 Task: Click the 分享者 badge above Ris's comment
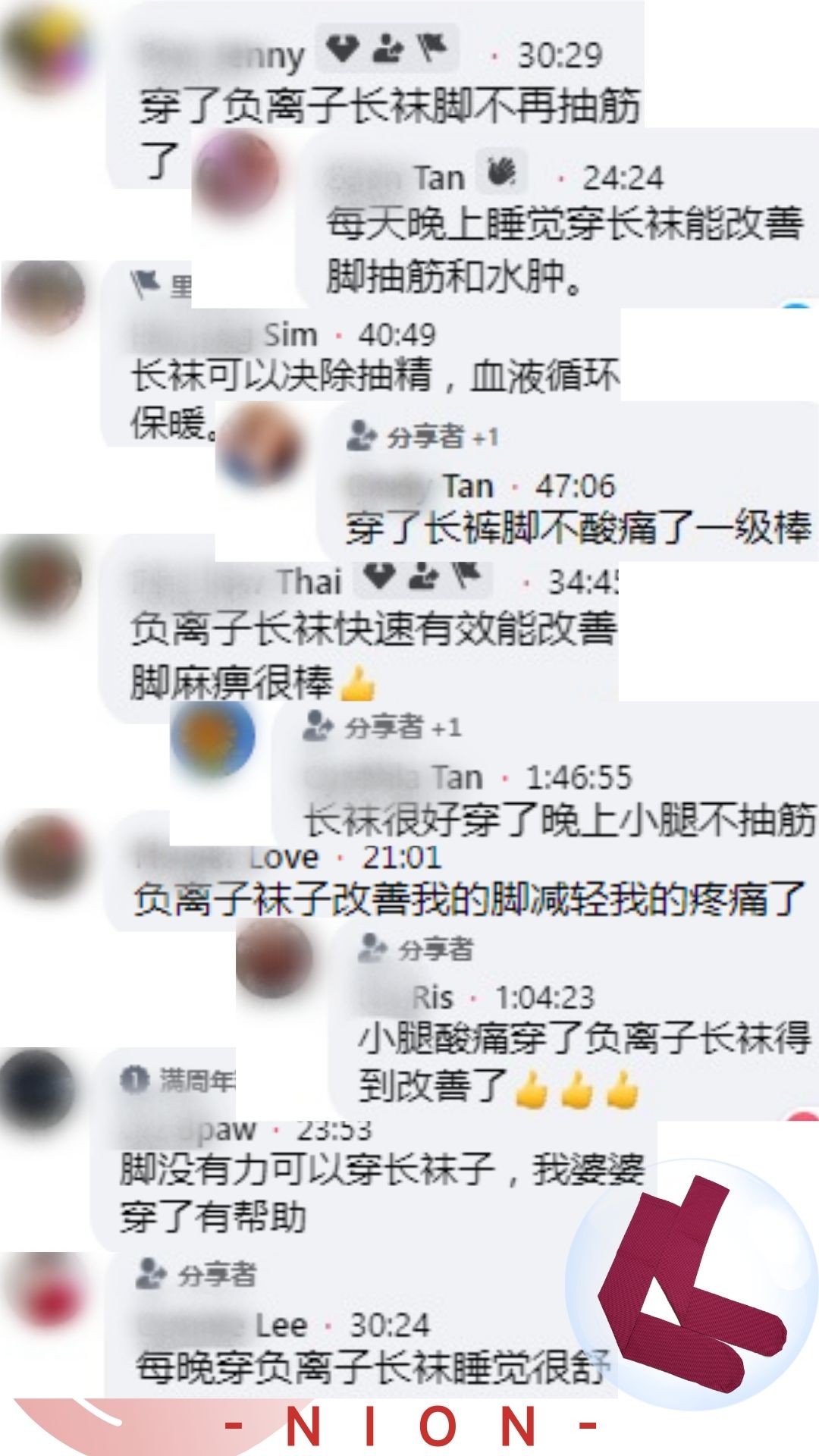tap(416, 949)
